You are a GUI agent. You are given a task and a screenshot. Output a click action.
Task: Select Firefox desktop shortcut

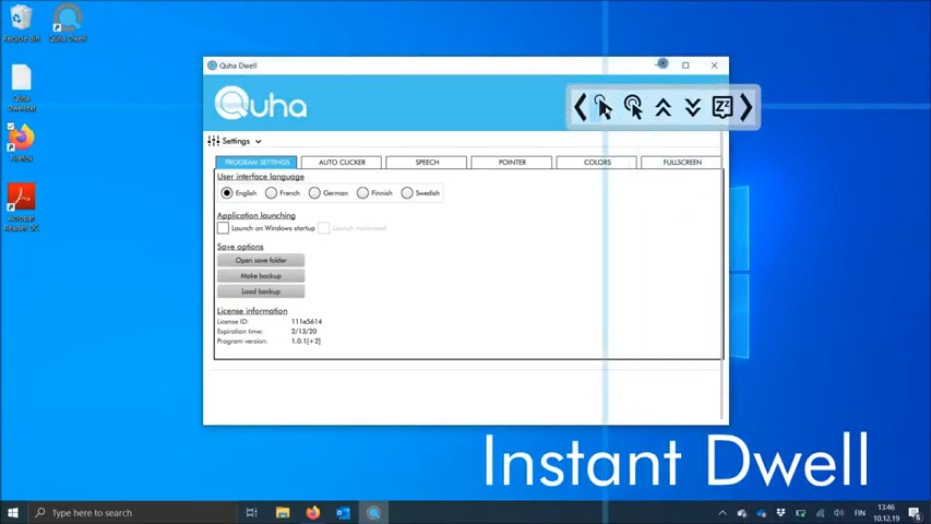click(21, 142)
